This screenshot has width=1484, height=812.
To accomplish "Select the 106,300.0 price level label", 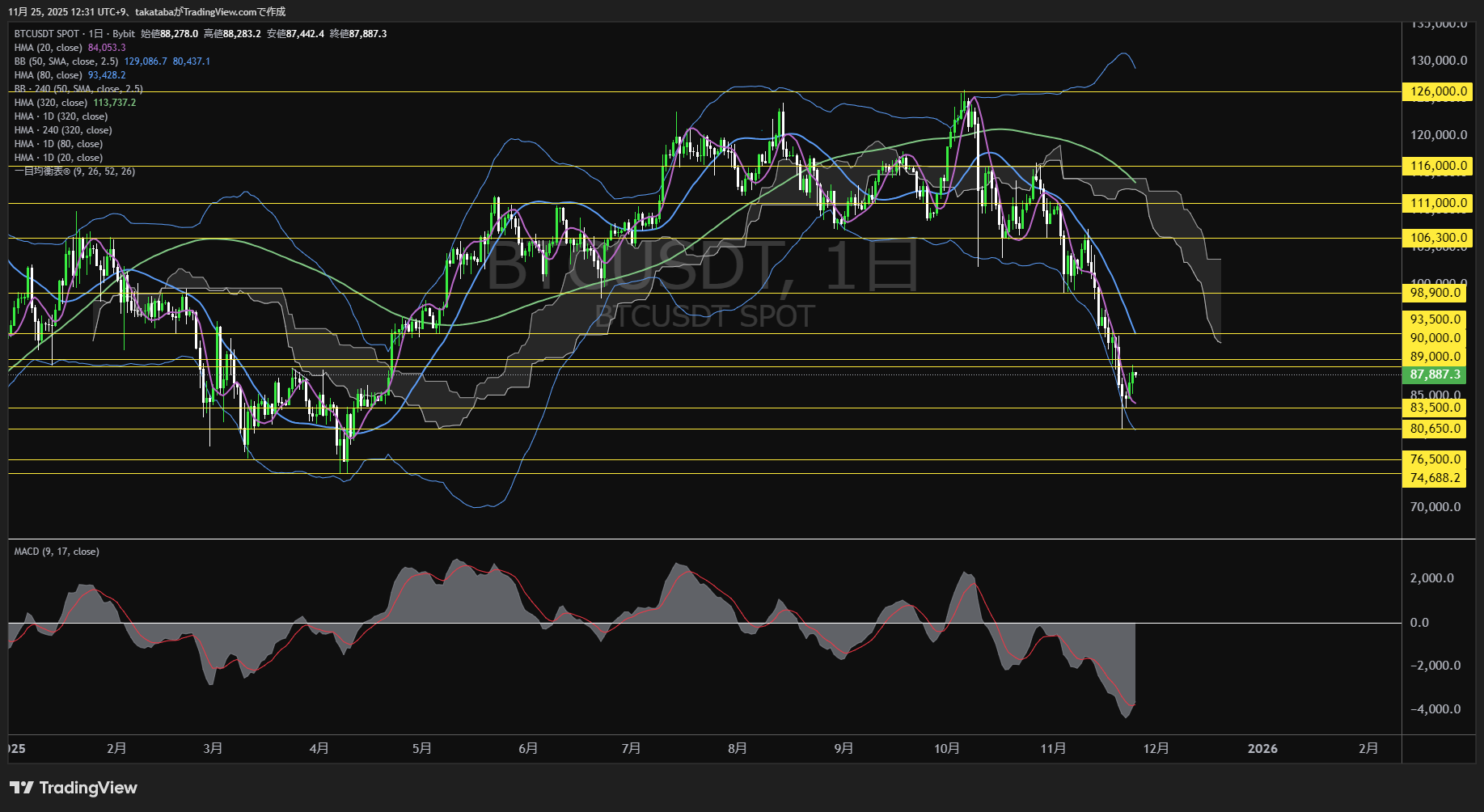I will click(1438, 238).
